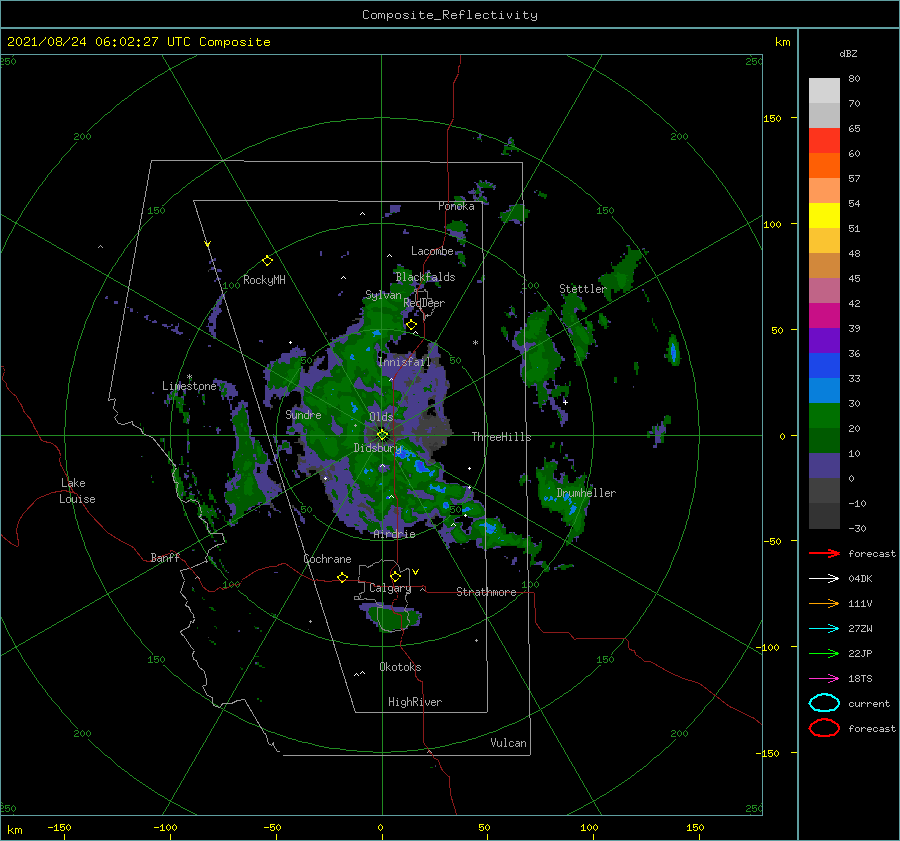The width and height of the screenshot is (900, 841).
Task: Click the magenta 18TS arrow icon
Action: click(x=824, y=679)
